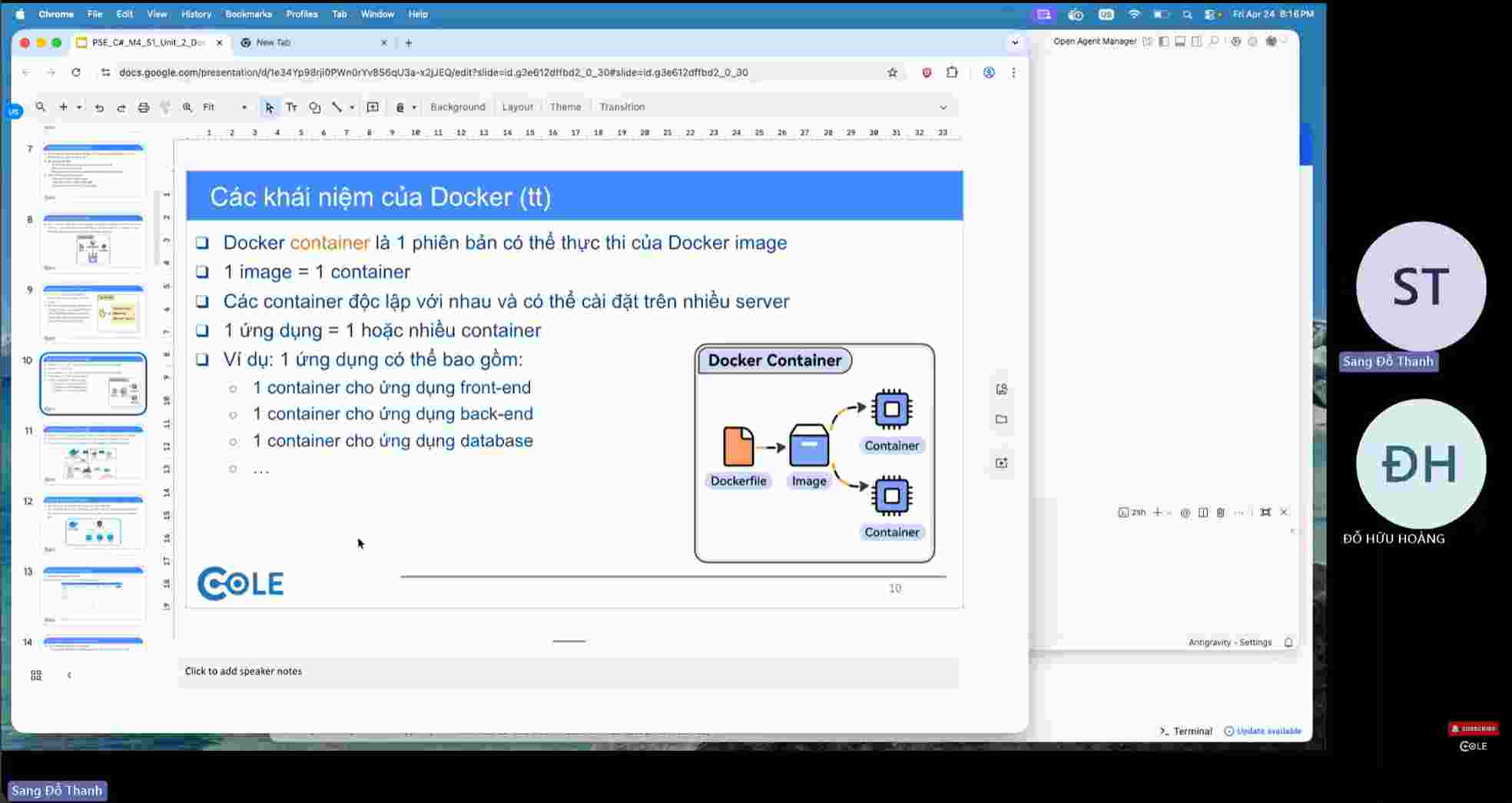Open the Chrome Extensions puzzle icon

(x=953, y=73)
